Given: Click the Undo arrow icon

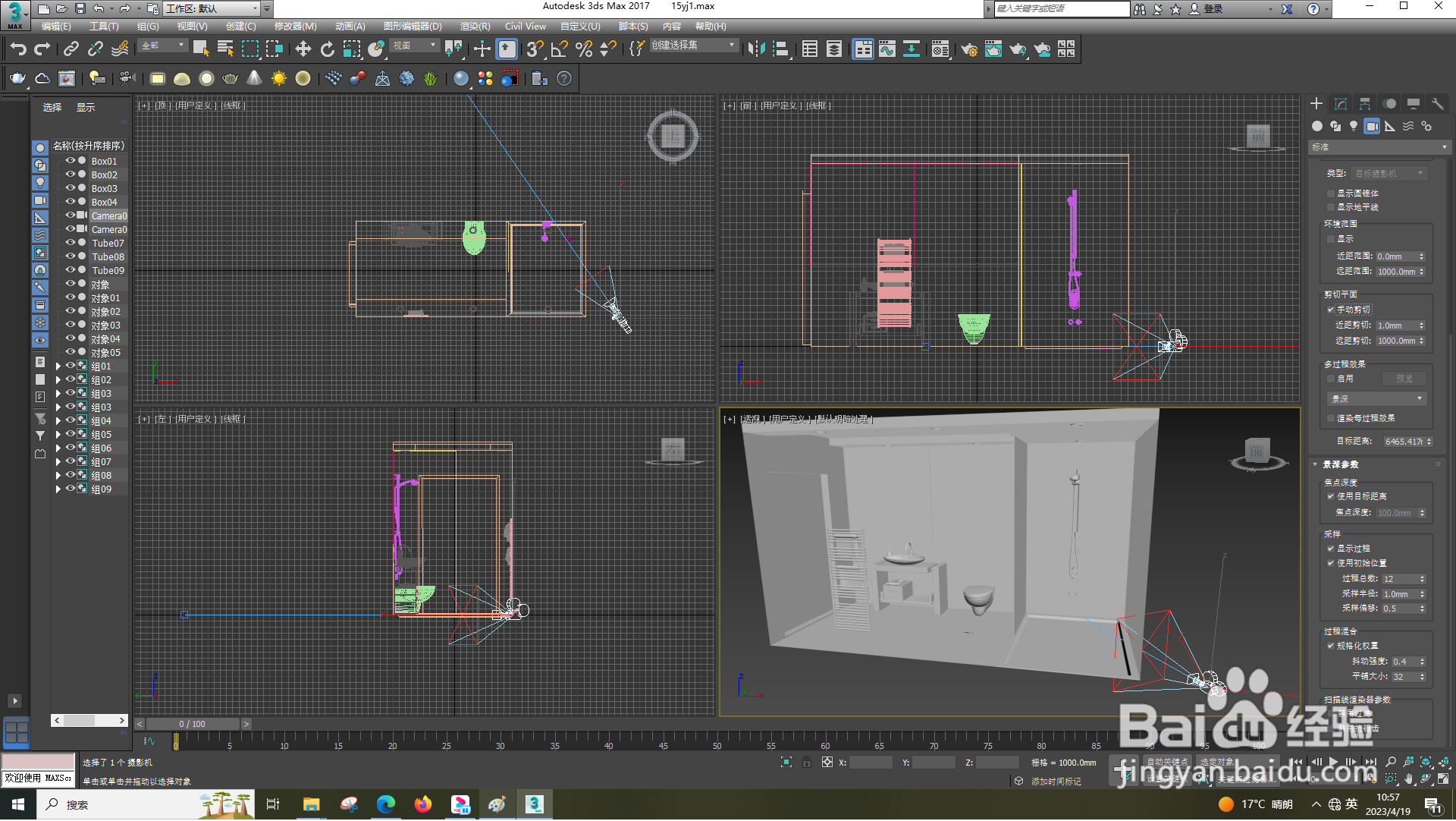Looking at the screenshot, I should coord(18,50).
